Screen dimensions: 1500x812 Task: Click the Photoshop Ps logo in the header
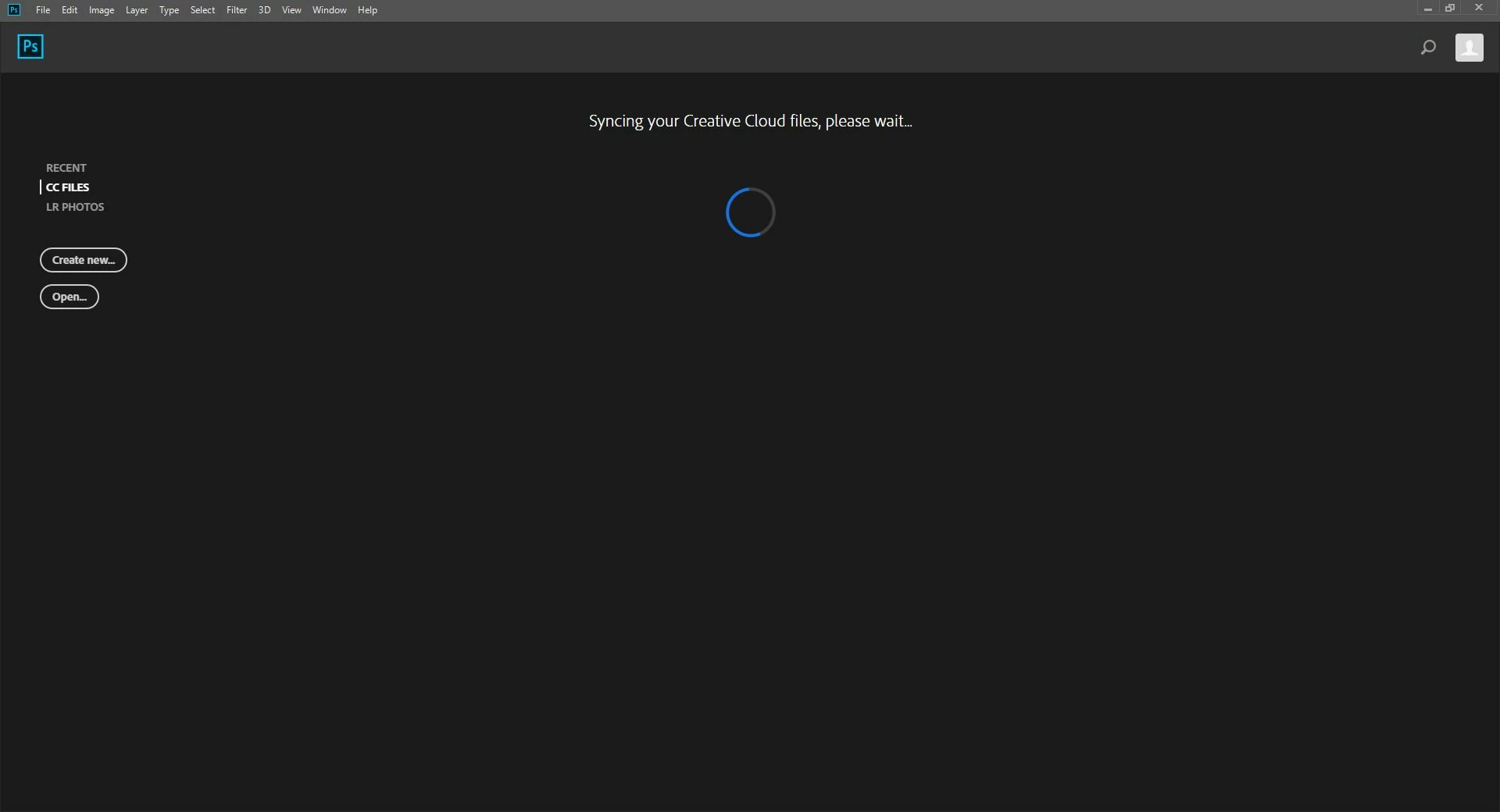click(30, 47)
